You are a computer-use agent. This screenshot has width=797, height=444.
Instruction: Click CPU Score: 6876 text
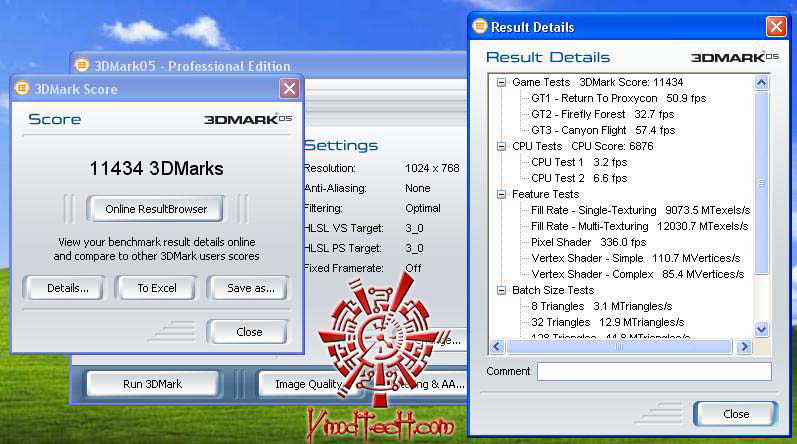tap(612, 146)
